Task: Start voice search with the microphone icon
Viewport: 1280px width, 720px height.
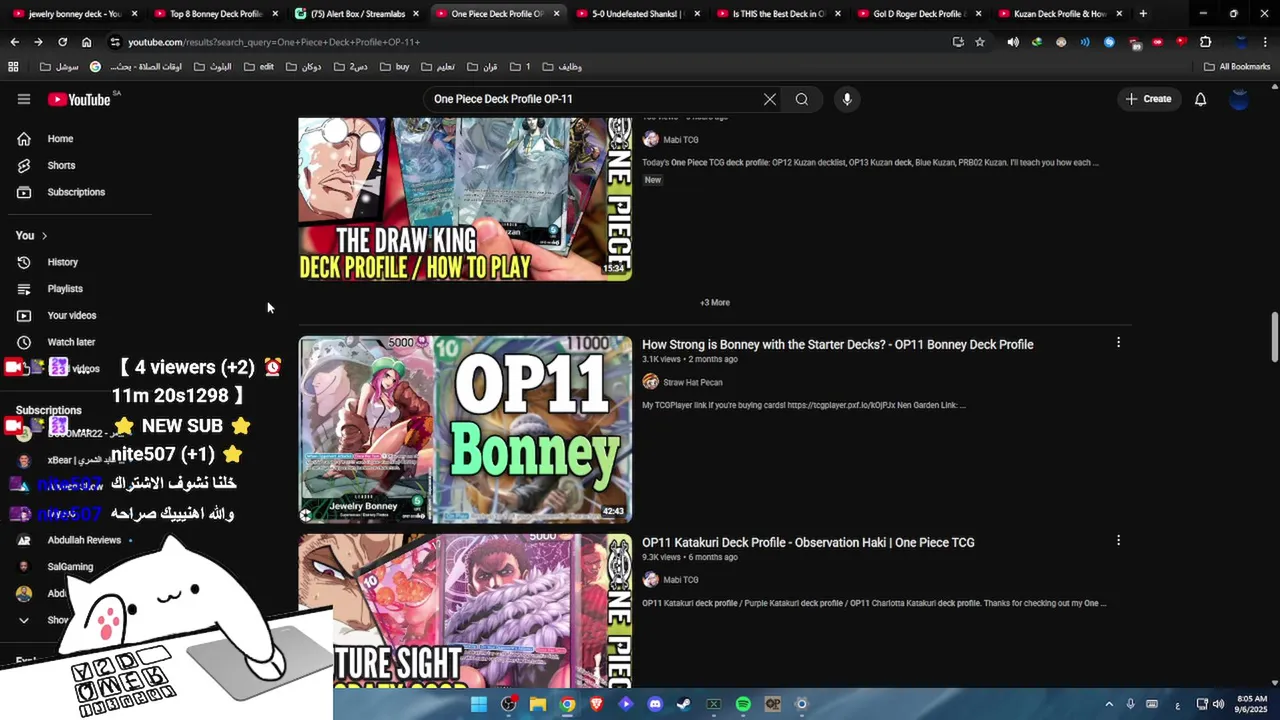Action: click(847, 99)
